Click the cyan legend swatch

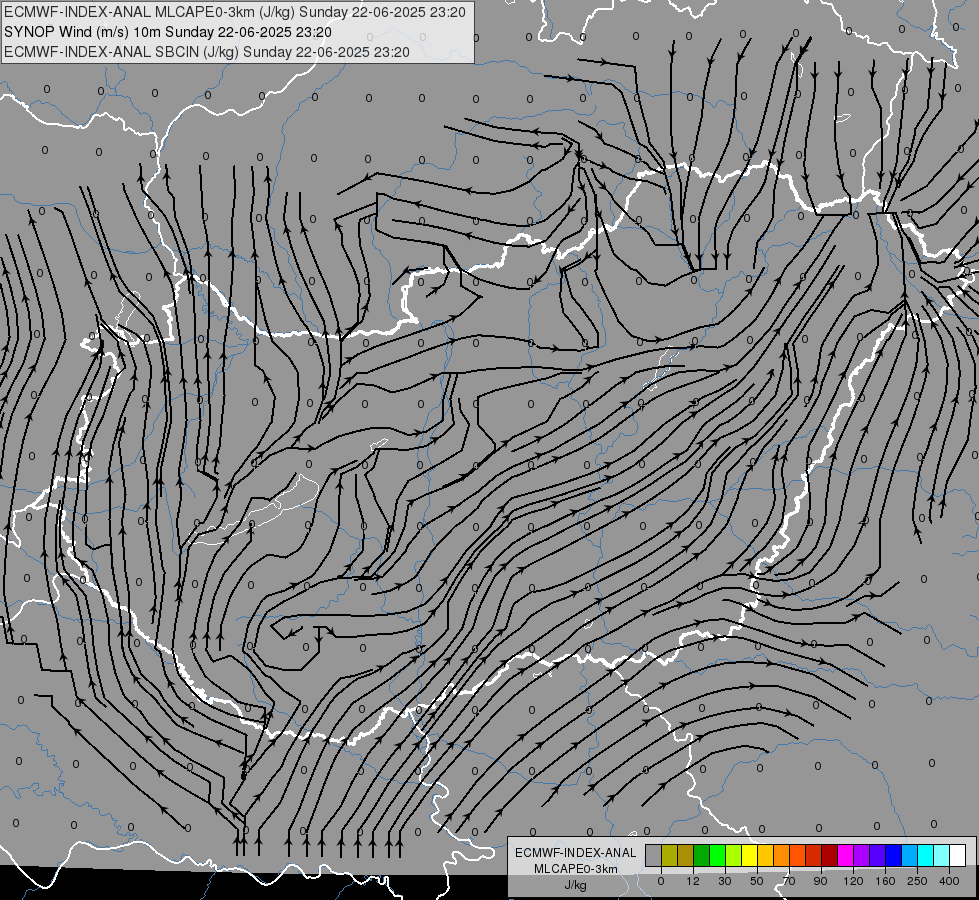925,855
